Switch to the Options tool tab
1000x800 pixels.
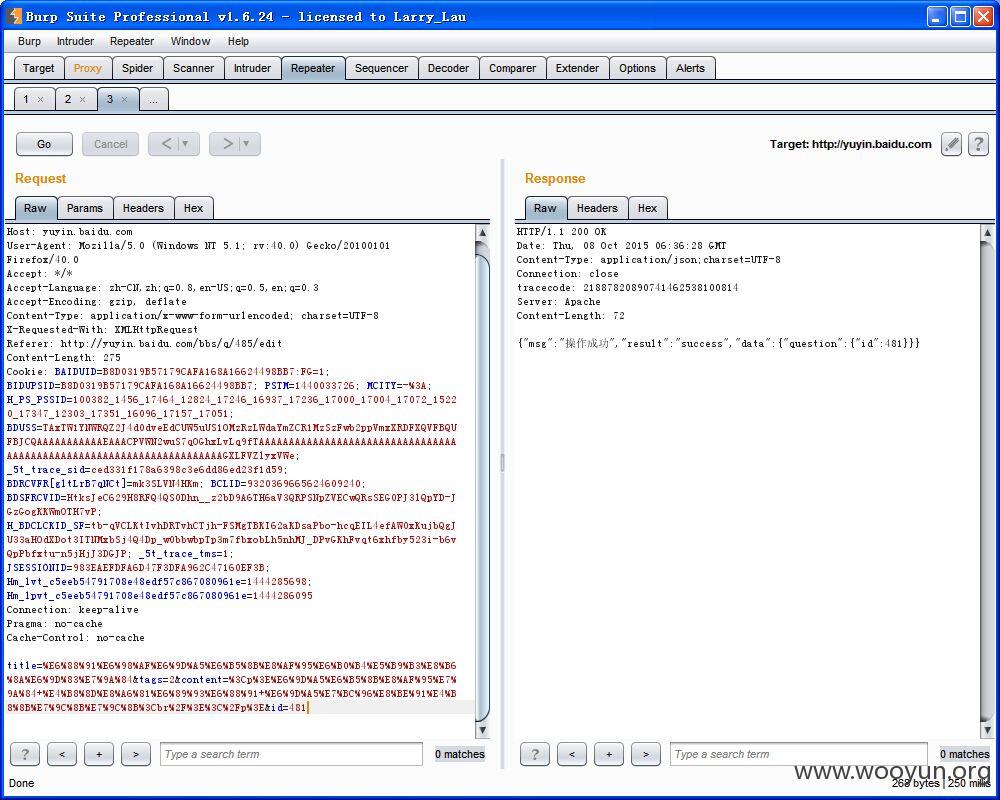coord(637,68)
